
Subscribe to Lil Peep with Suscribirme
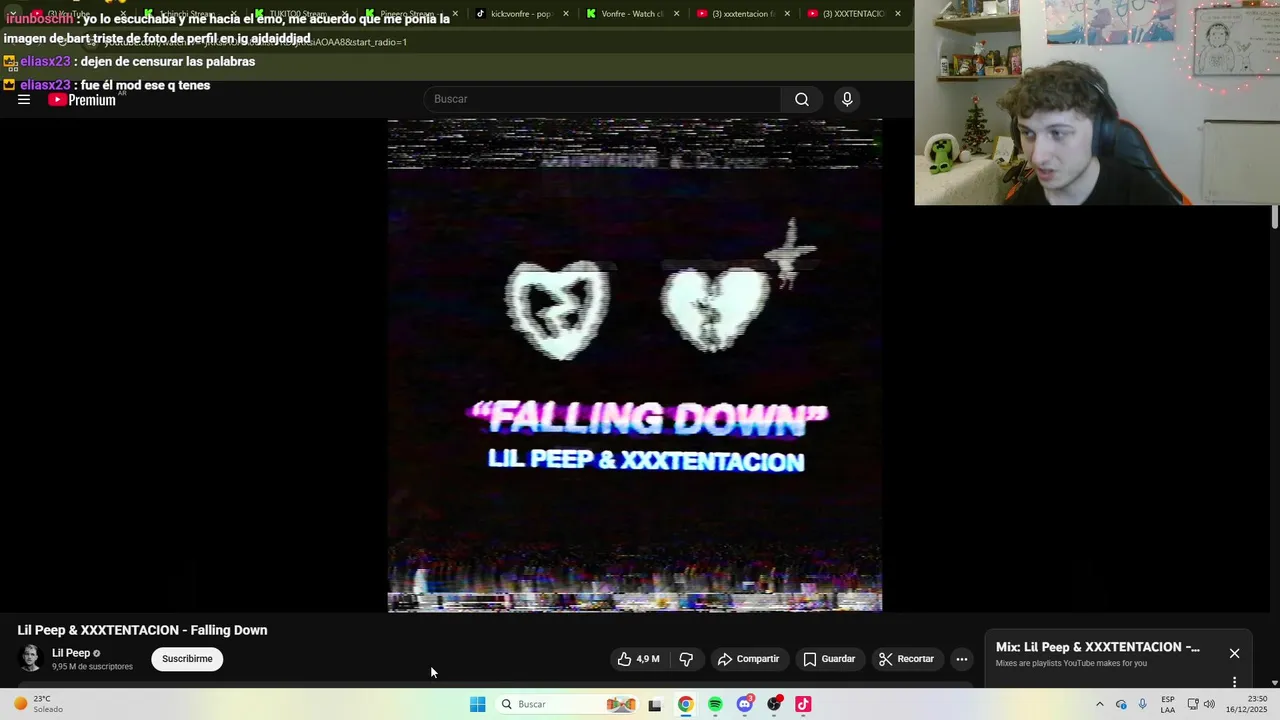[x=187, y=659]
